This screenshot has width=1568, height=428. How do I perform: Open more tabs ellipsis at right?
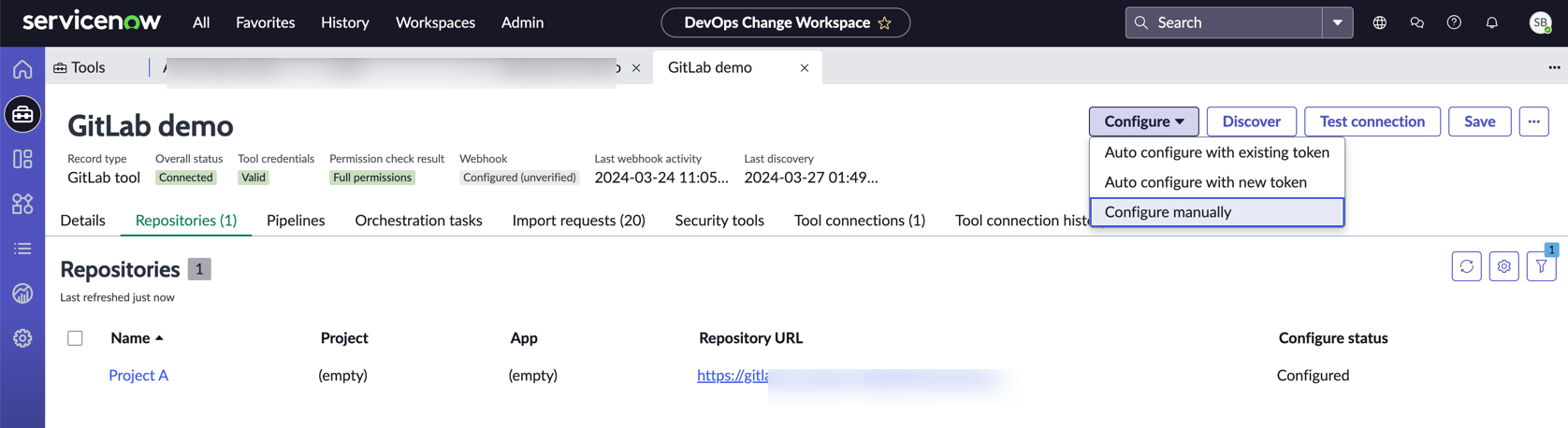(x=1554, y=67)
